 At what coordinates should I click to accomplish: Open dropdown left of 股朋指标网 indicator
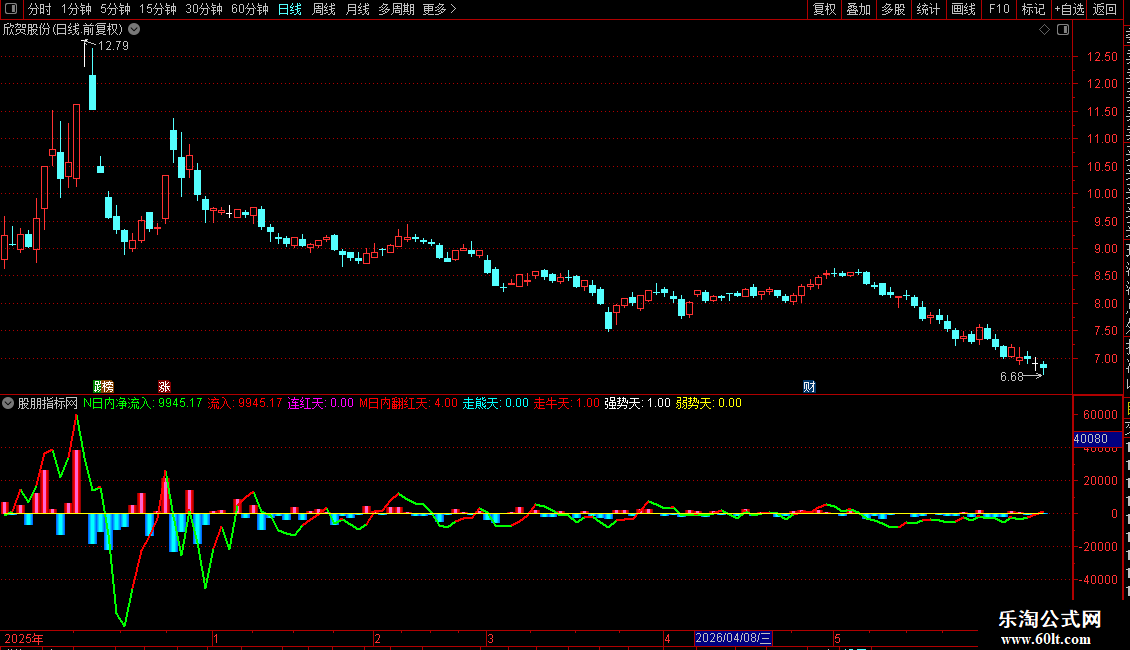8,403
